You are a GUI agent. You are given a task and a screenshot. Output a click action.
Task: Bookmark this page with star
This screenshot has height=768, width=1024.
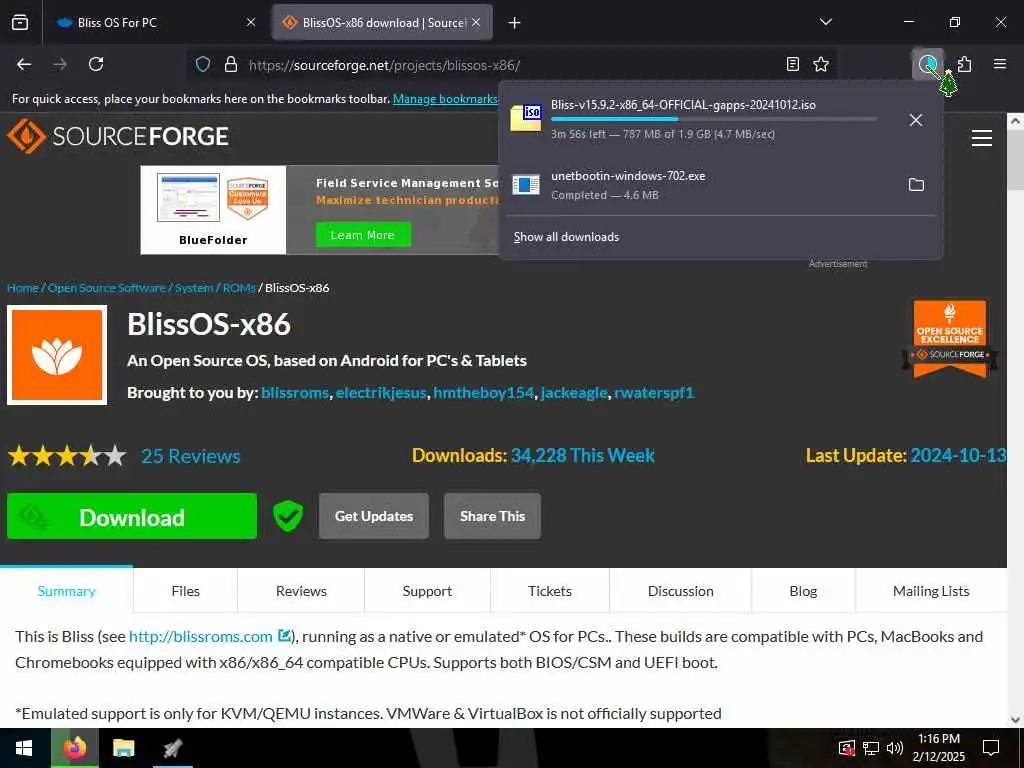[x=821, y=64]
